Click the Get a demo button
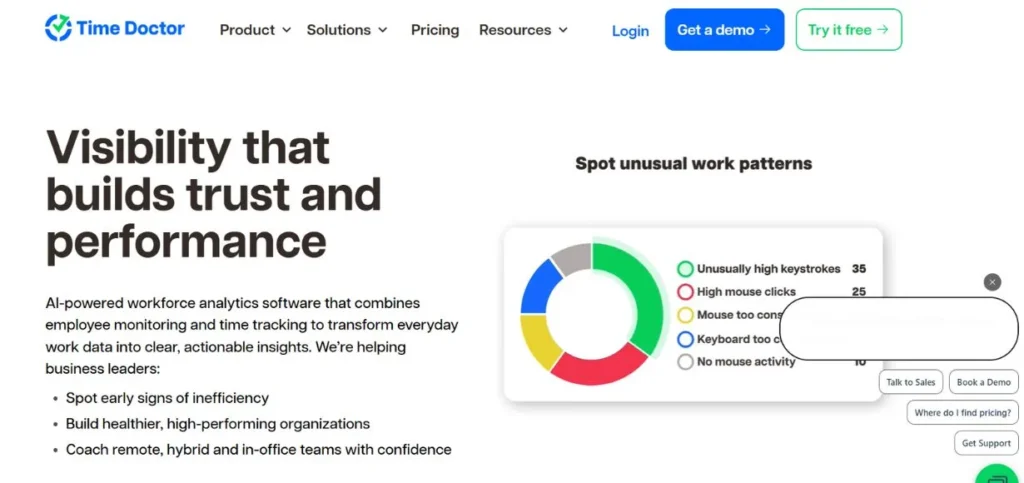 coord(724,29)
